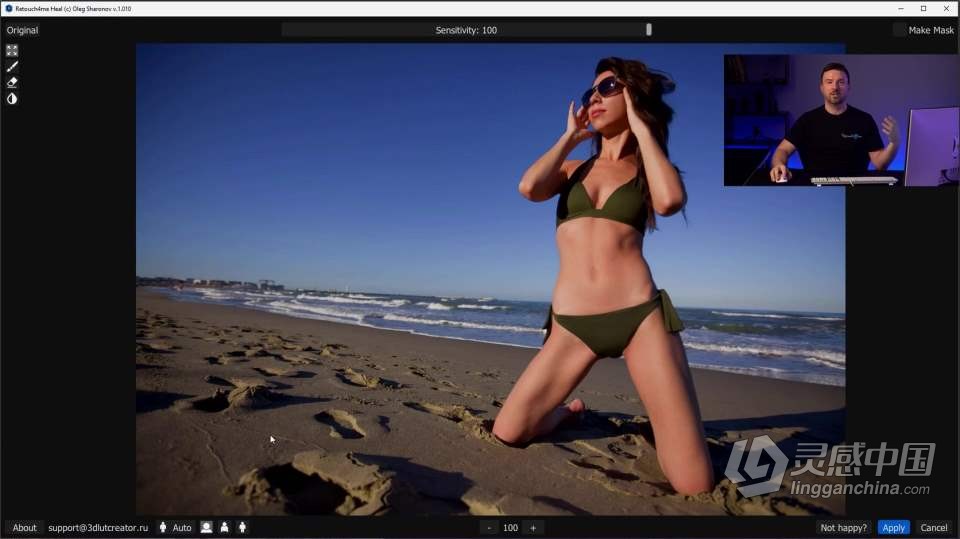Enable the Make Mask checkbox

899,30
